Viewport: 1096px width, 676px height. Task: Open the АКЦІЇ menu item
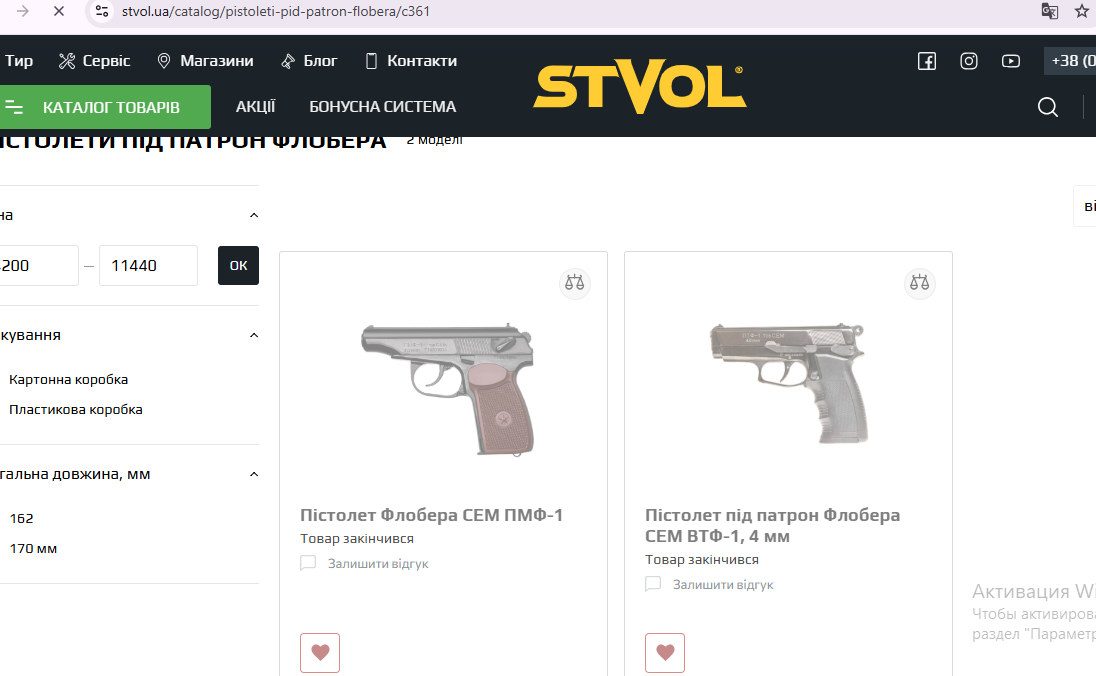tap(255, 107)
